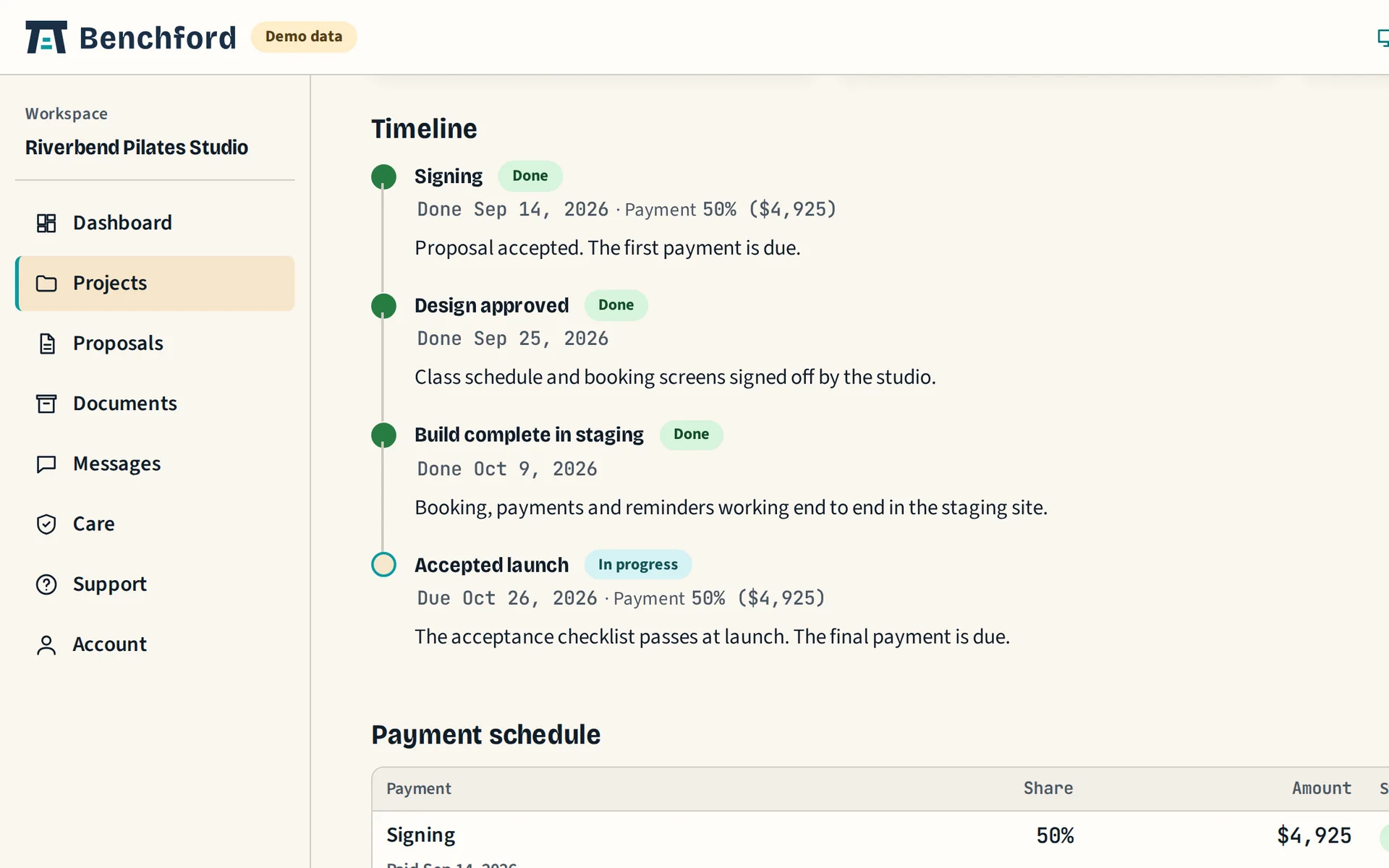1389x868 pixels.
Task: Click the Benchford logo icon
Action: (46, 37)
